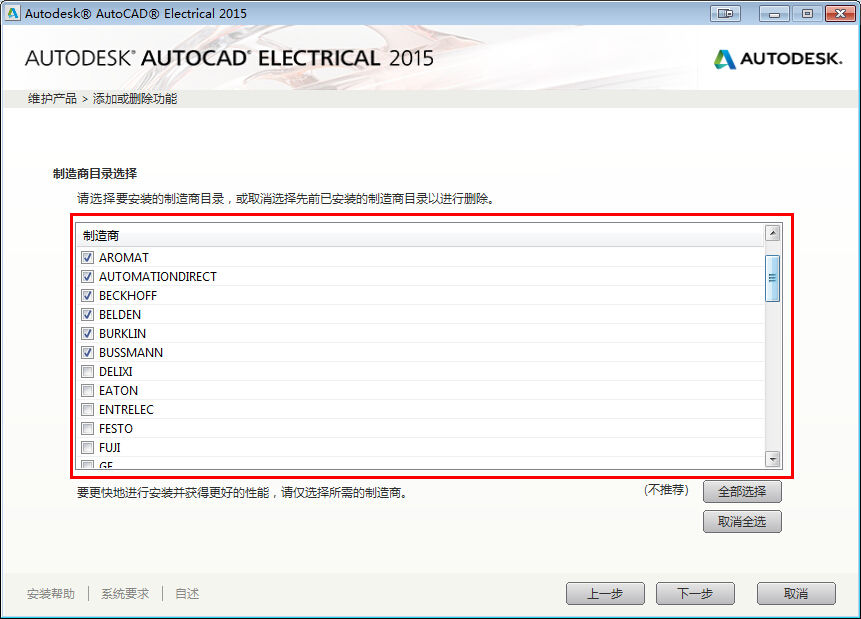Deselect the BECKHOFF manufacturer
The height and width of the screenshot is (619, 861).
point(88,296)
